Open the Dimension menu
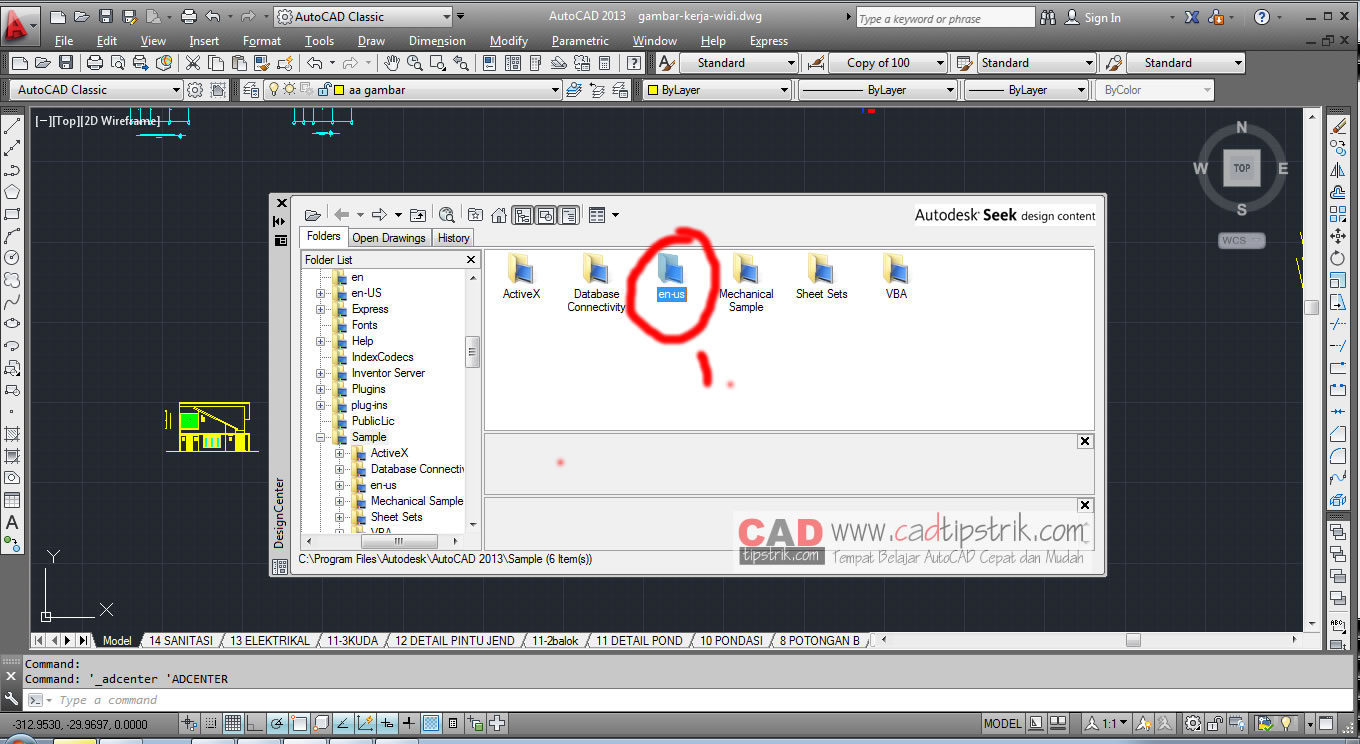The image size is (1360, 744). point(437,41)
